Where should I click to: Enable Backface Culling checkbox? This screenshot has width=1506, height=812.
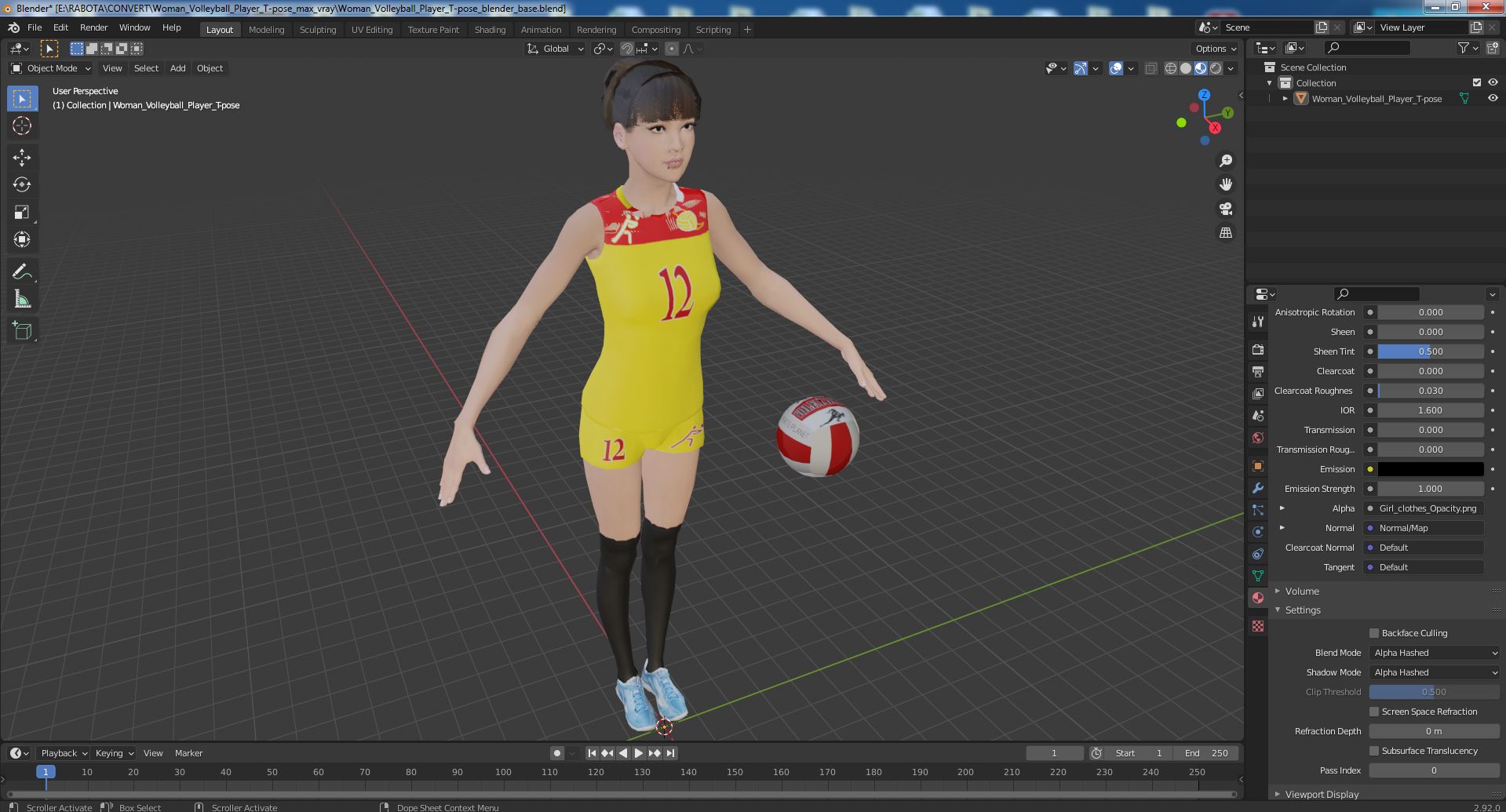pyautogui.click(x=1374, y=633)
